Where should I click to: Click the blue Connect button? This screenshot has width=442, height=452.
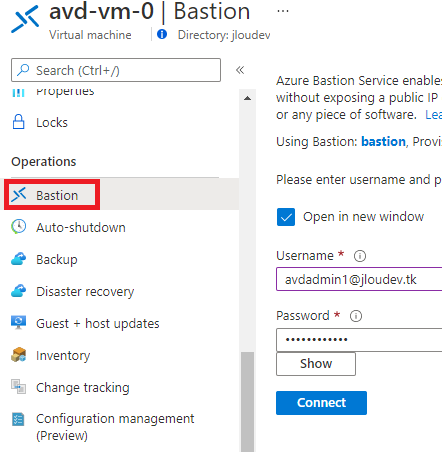[321, 403]
